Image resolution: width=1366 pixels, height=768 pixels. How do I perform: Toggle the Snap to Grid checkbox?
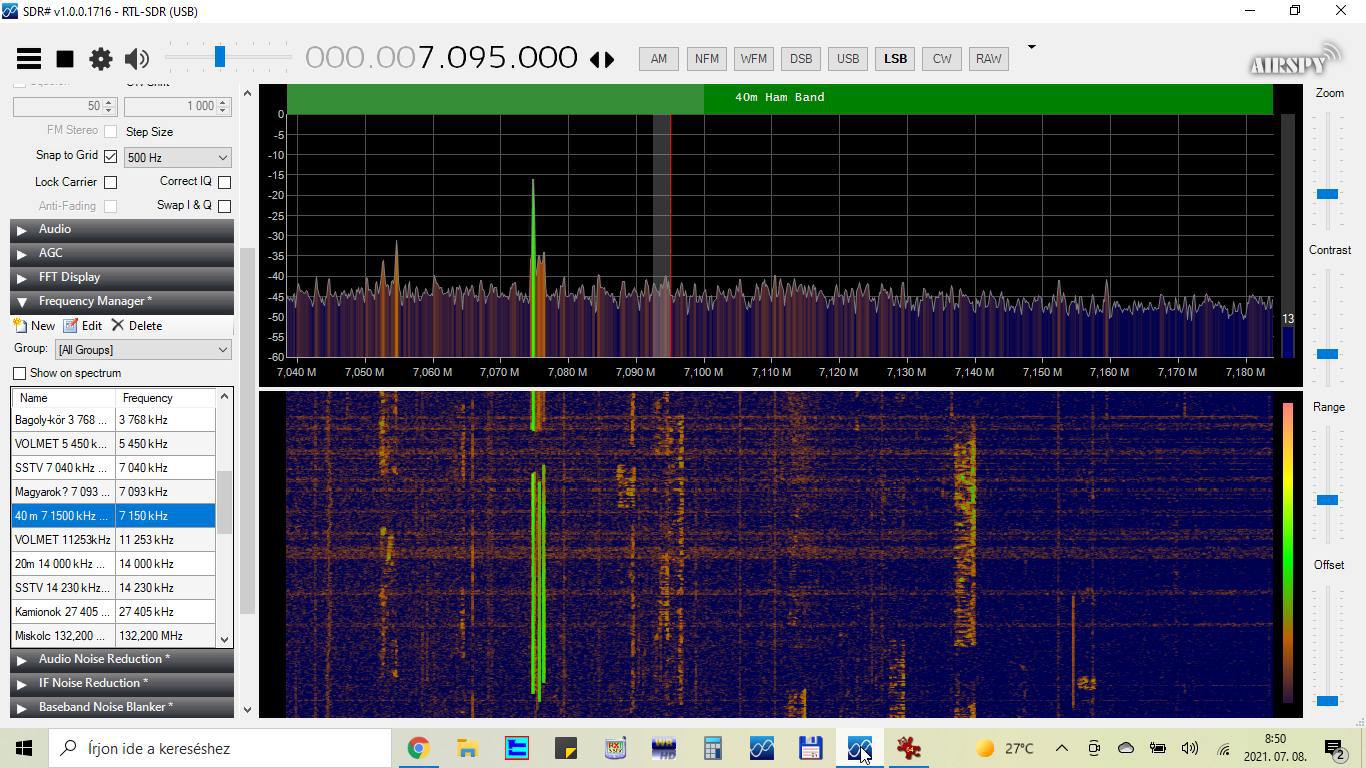[110, 156]
